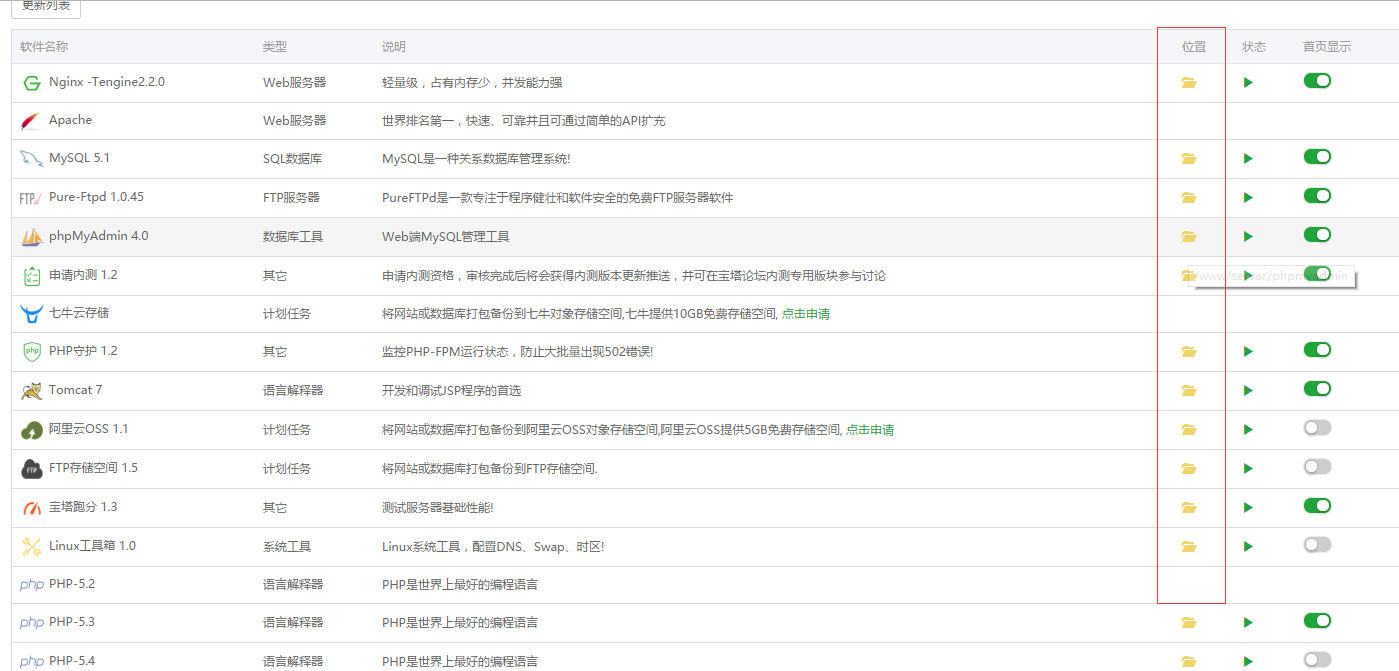Switch off phpMyAdmin homepage display
This screenshot has width=1399, height=671.
click(1317, 234)
